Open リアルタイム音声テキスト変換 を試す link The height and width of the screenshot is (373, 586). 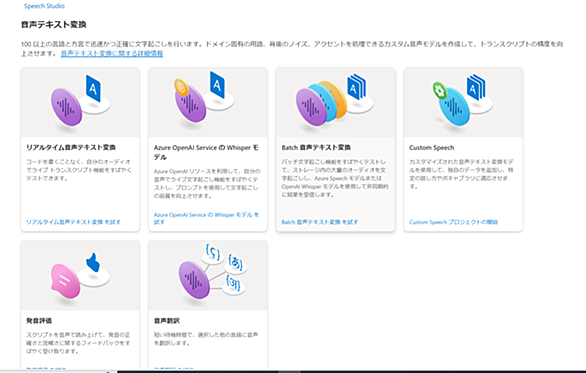[73, 222]
